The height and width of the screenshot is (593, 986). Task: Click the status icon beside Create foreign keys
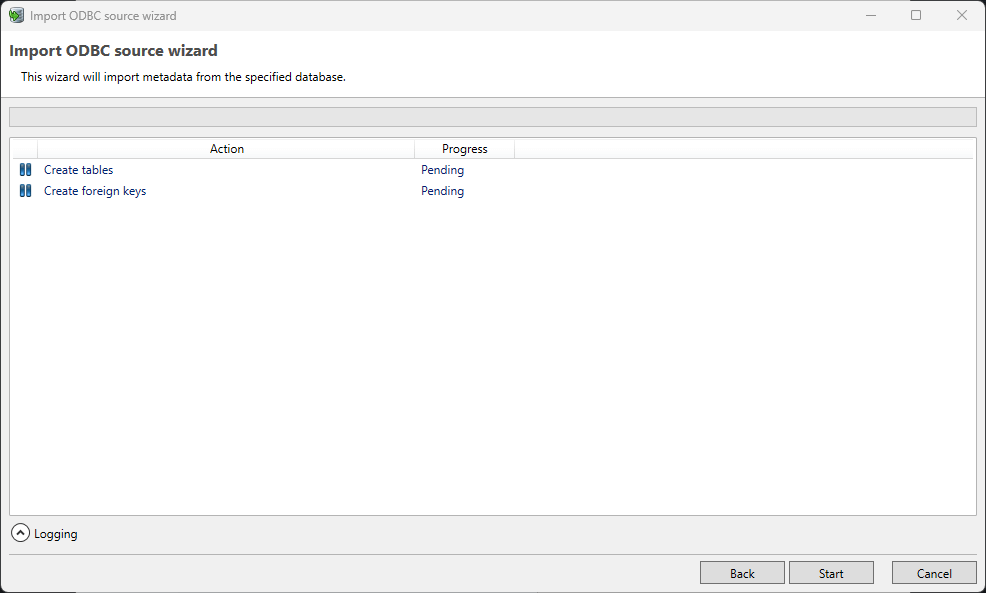click(x=25, y=190)
